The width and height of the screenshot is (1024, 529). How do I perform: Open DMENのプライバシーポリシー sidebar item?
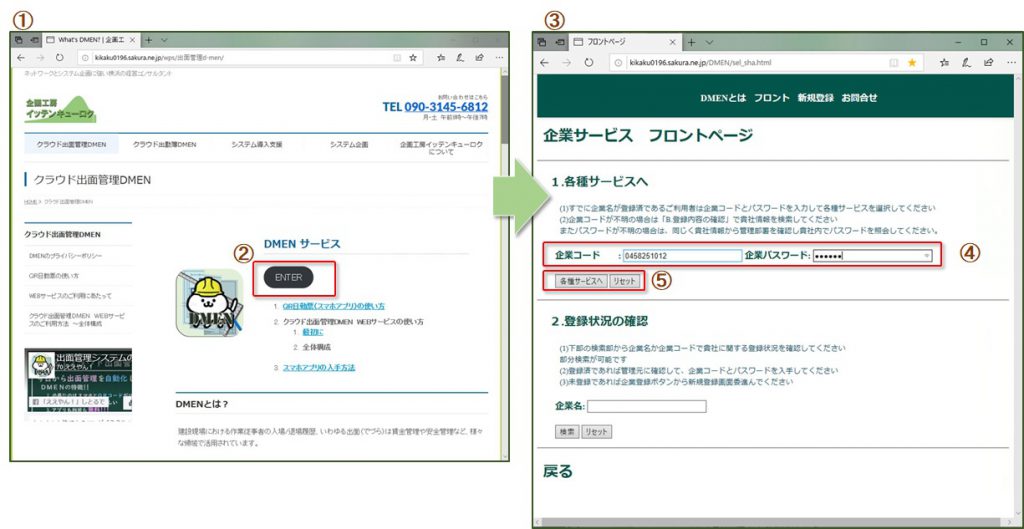65,255
